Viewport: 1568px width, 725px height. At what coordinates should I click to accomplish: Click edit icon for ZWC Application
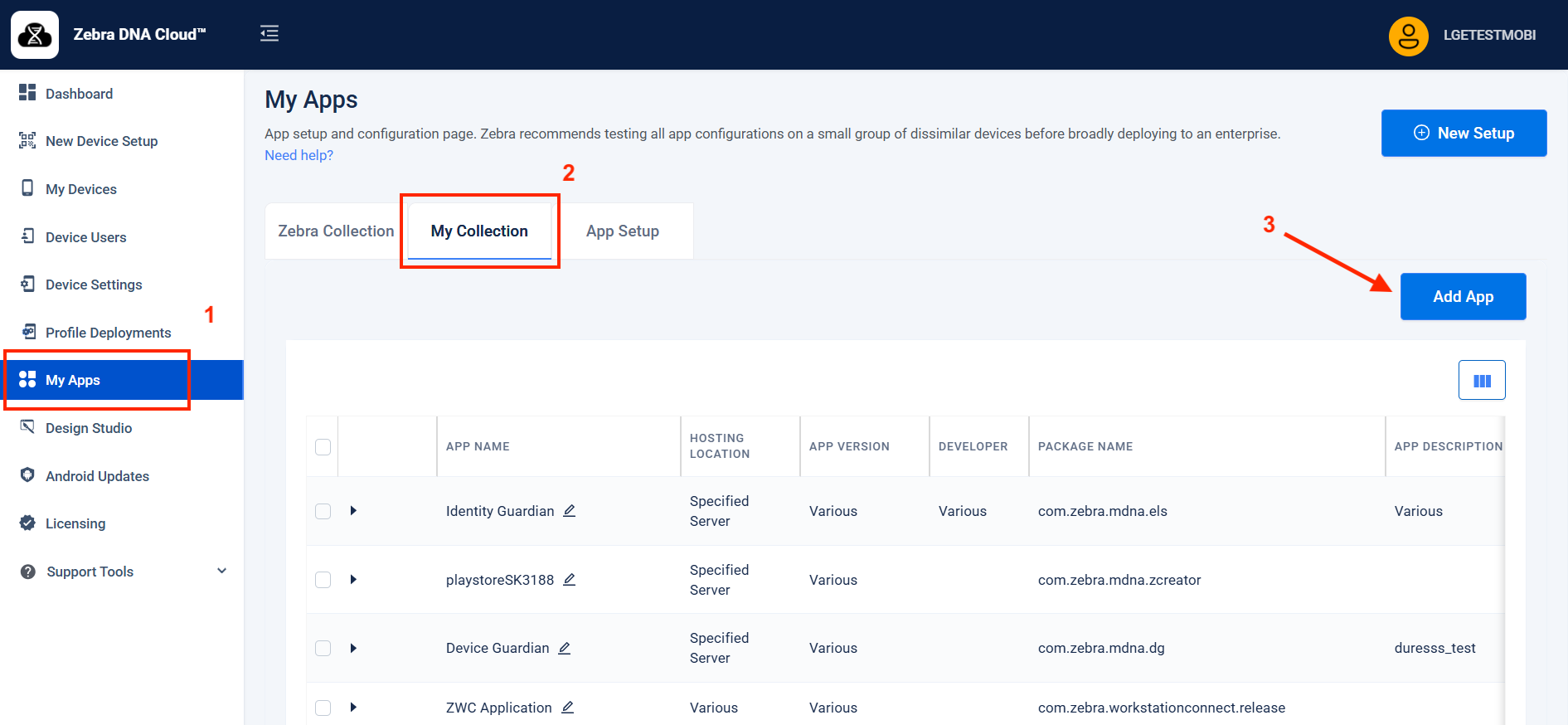pos(568,708)
